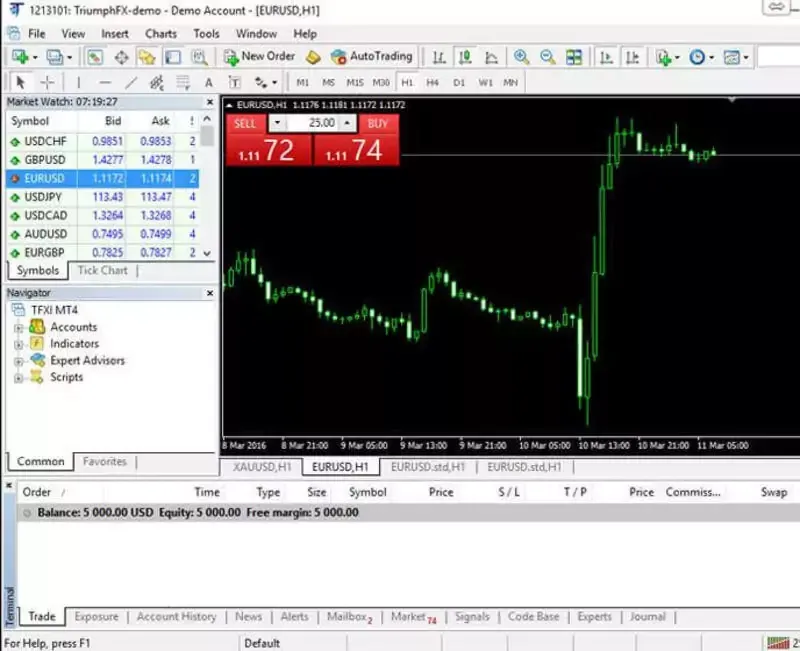Switch timeframe to D1
Screen dimensions: 800x651
tap(459, 83)
